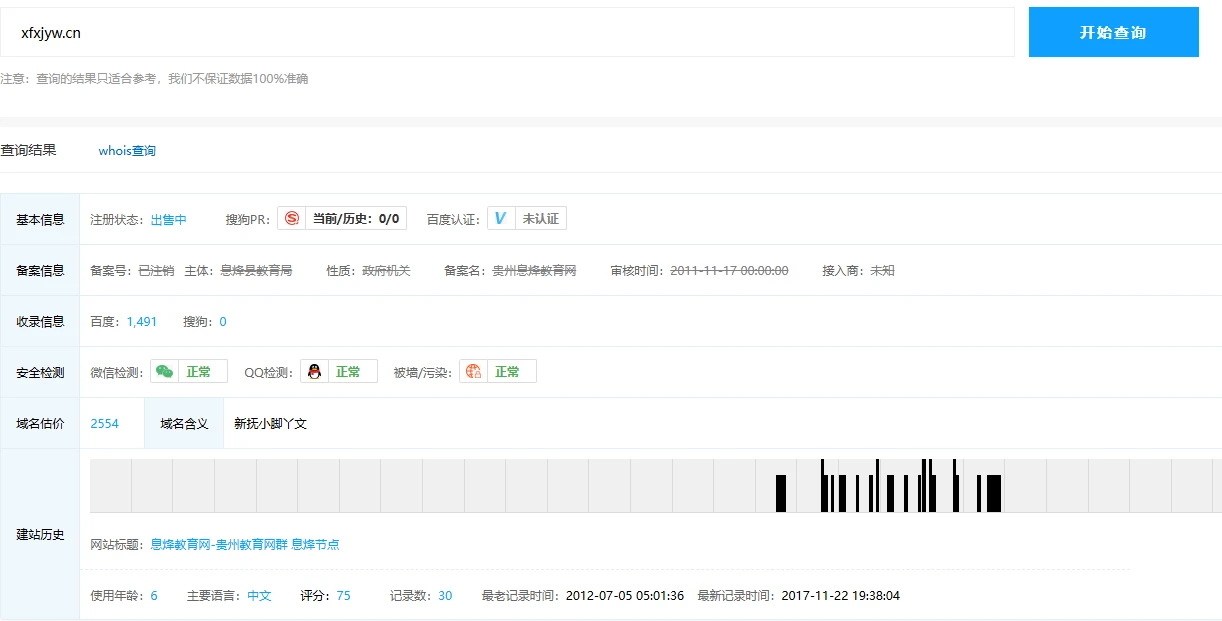This screenshot has width=1222, height=621.
Task: Select the 查询结果 tab
Action: click(28, 150)
